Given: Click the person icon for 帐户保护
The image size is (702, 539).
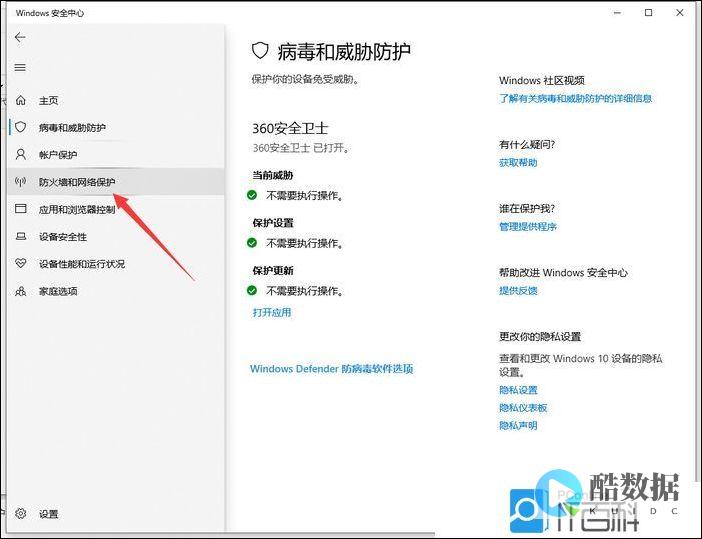Looking at the screenshot, I should tap(21, 154).
